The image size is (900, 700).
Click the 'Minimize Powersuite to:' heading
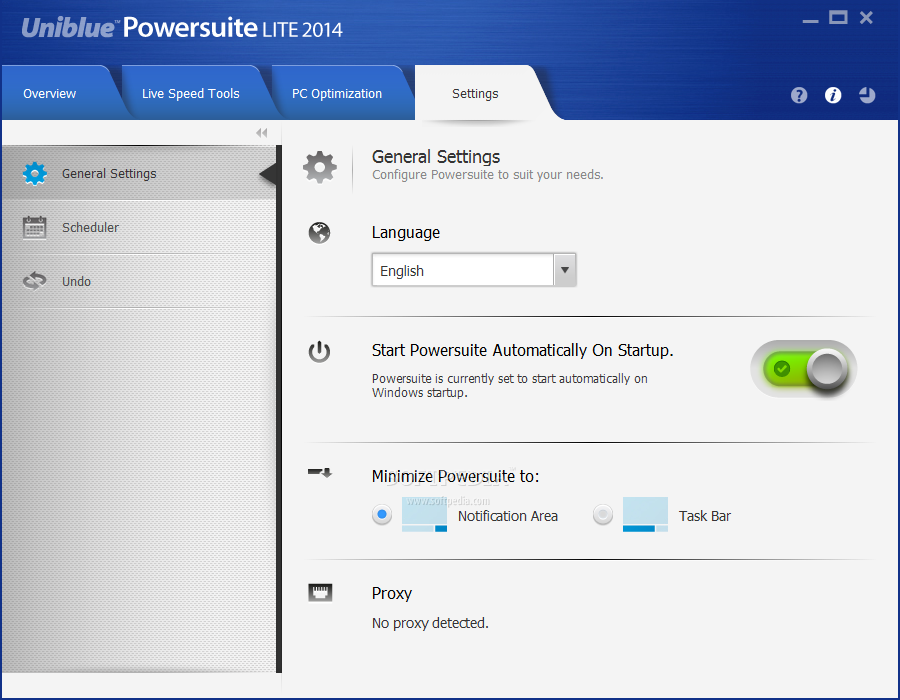[x=455, y=476]
